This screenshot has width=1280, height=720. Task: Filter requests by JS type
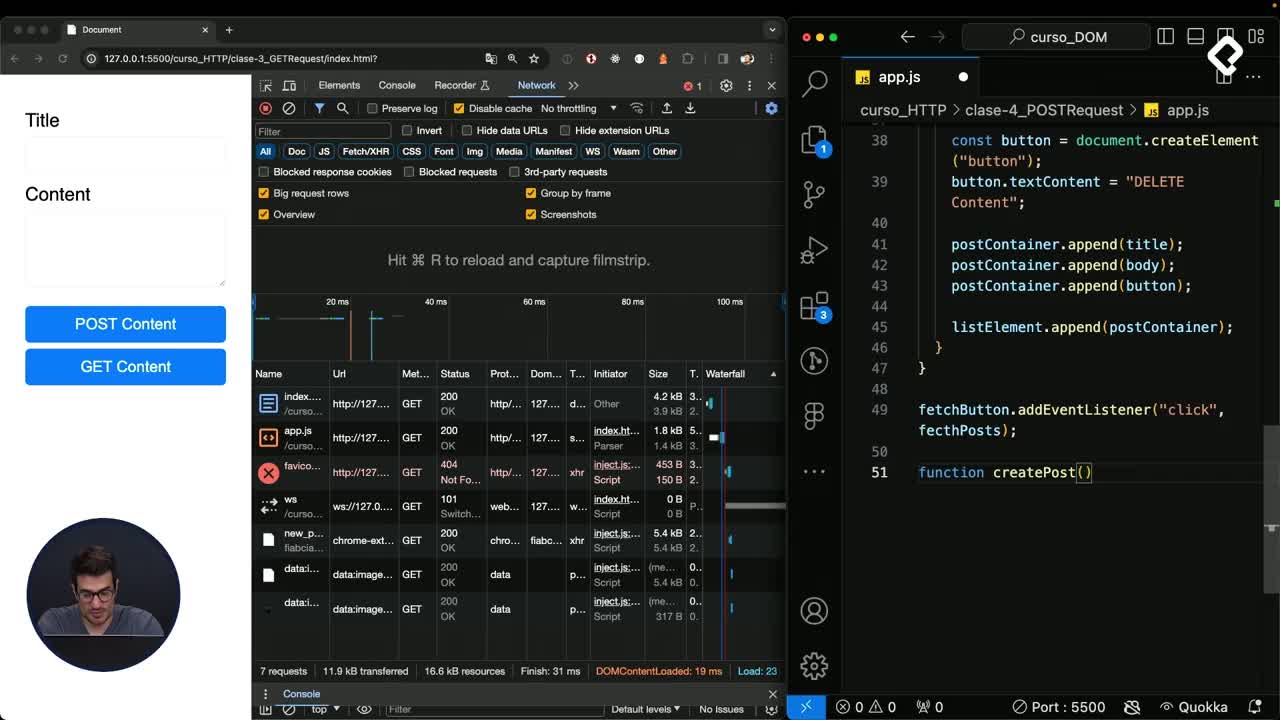324,152
